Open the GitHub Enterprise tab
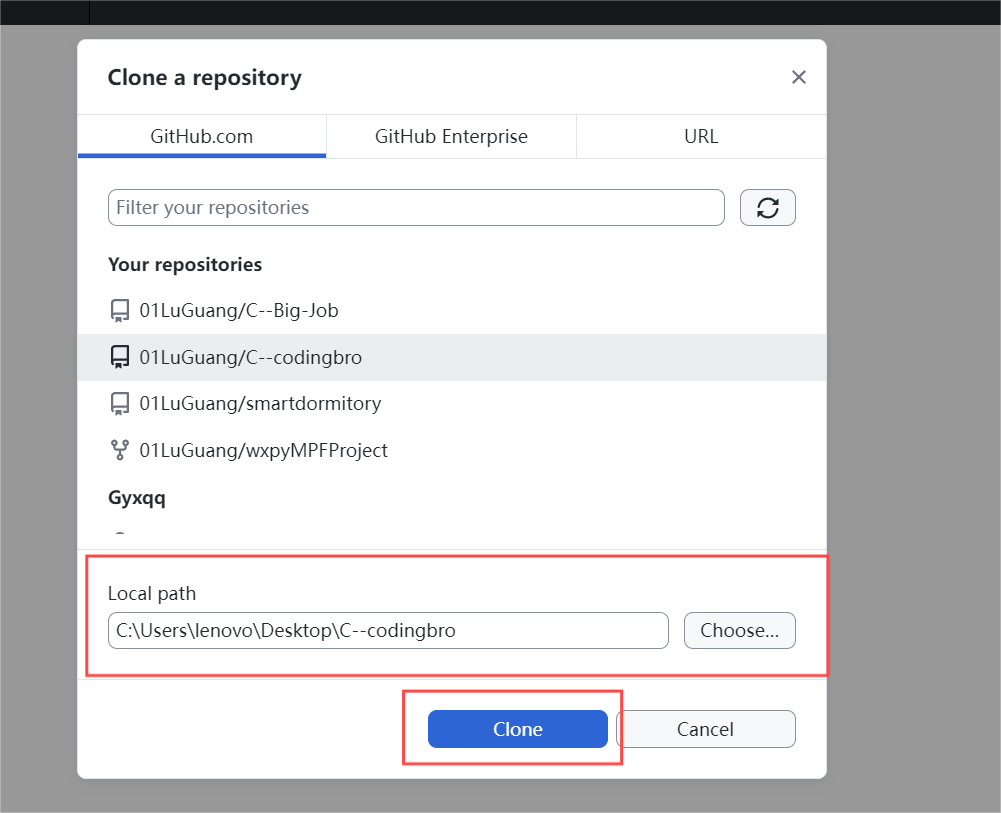 click(451, 137)
